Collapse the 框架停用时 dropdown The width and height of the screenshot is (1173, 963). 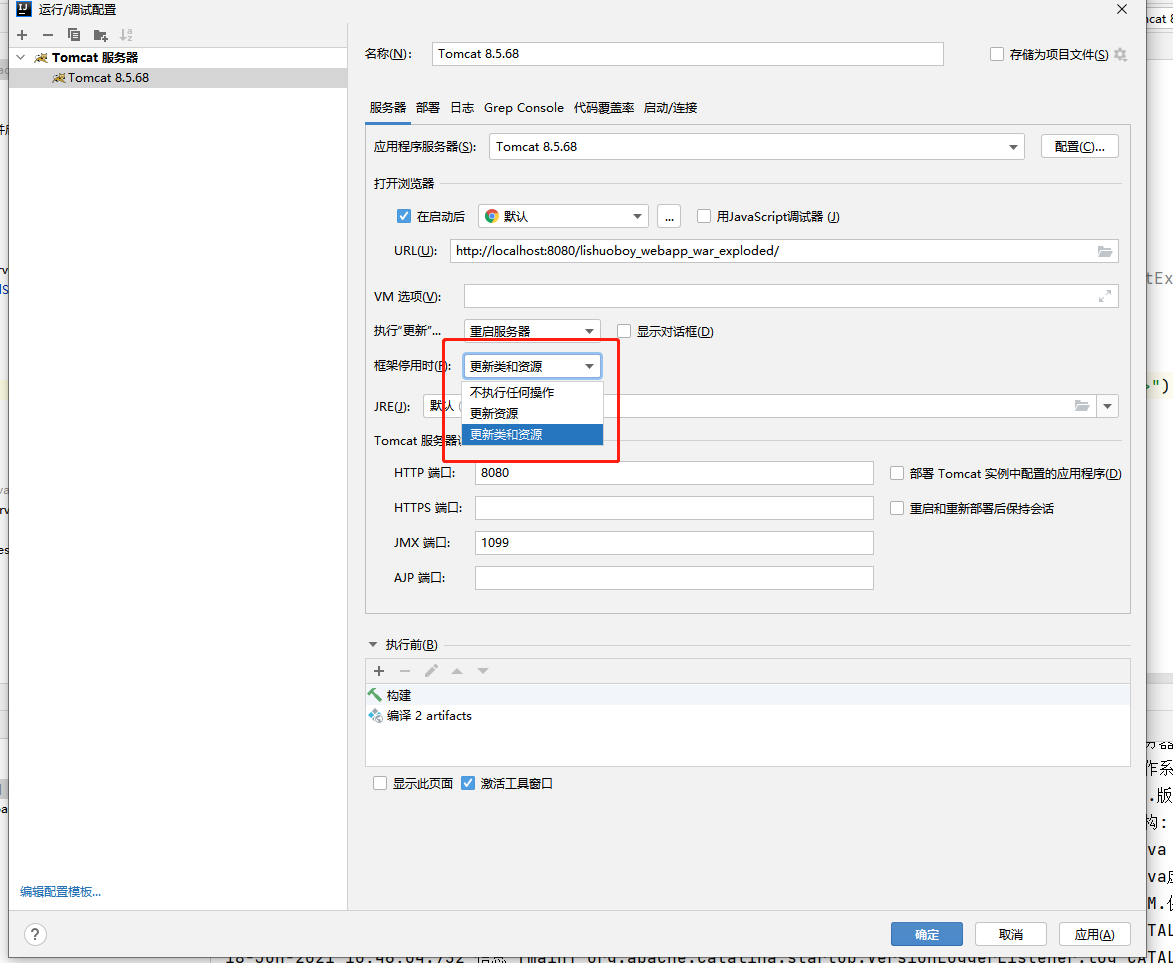pos(532,366)
